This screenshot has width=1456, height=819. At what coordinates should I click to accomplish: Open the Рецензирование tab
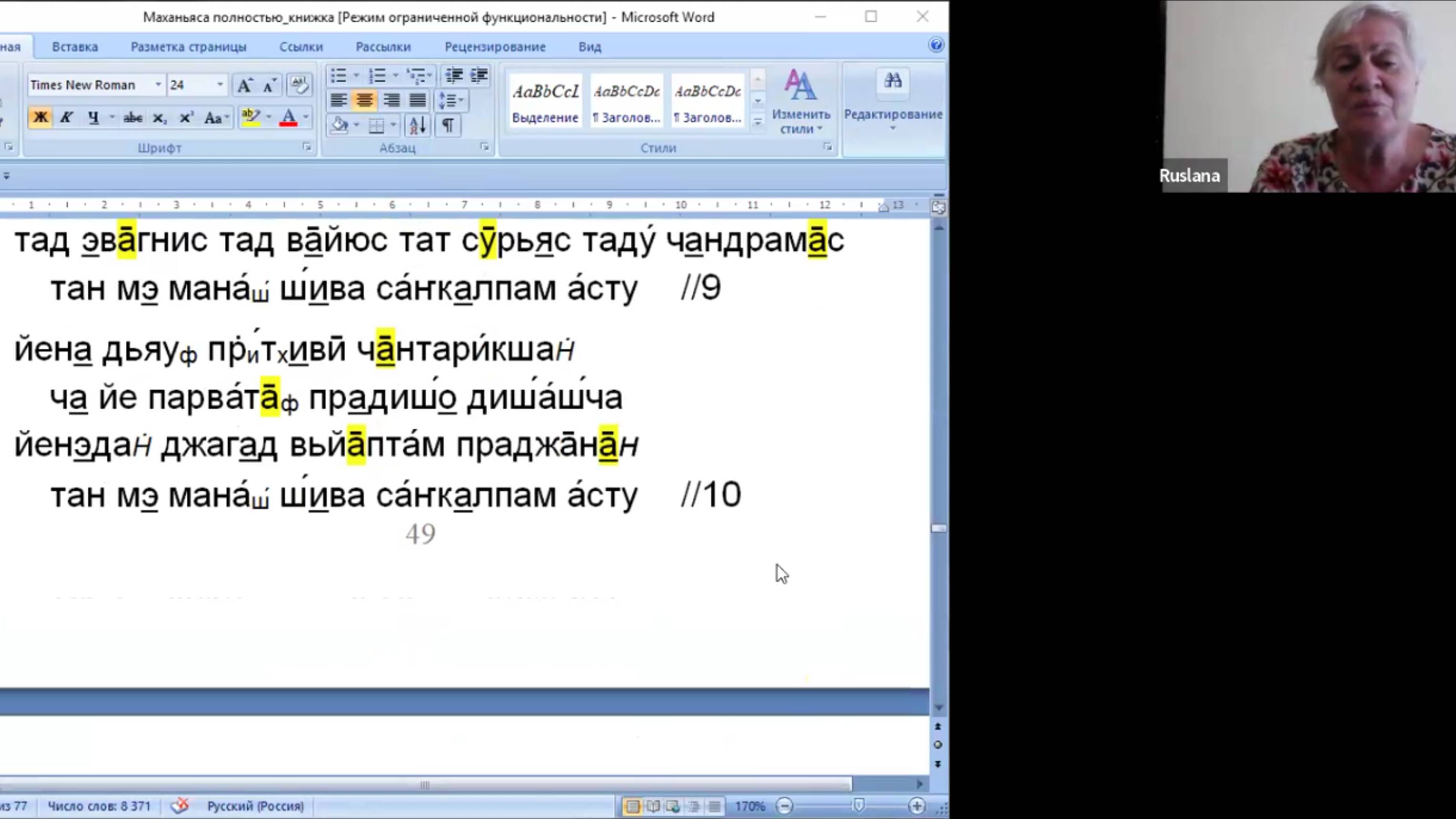[495, 47]
